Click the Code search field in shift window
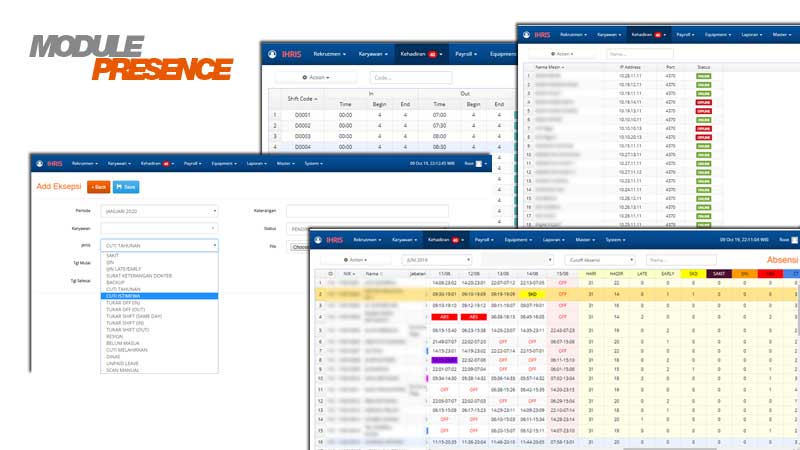Screen dimensions: 800x450 coord(411,78)
